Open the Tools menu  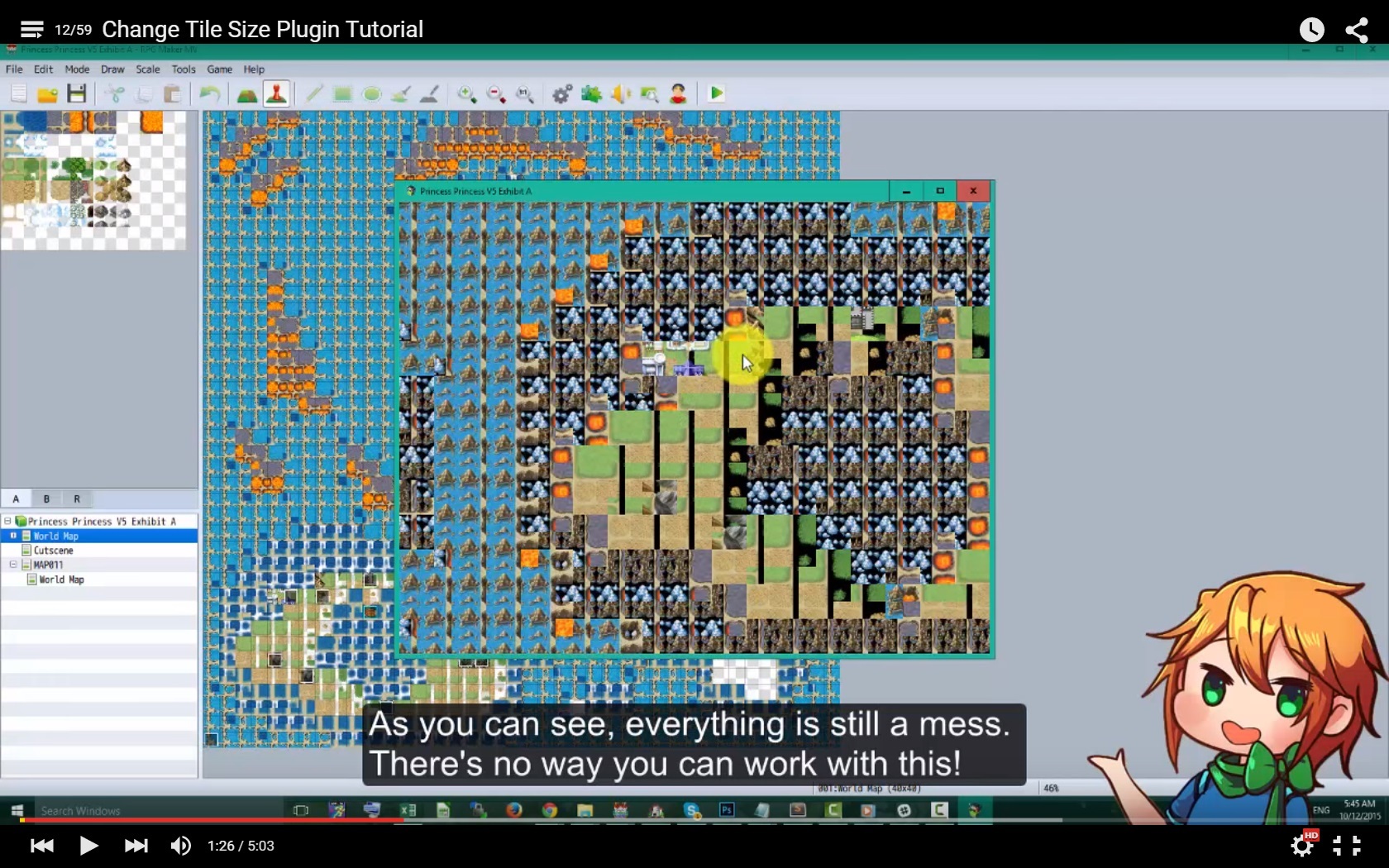[x=184, y=69]
